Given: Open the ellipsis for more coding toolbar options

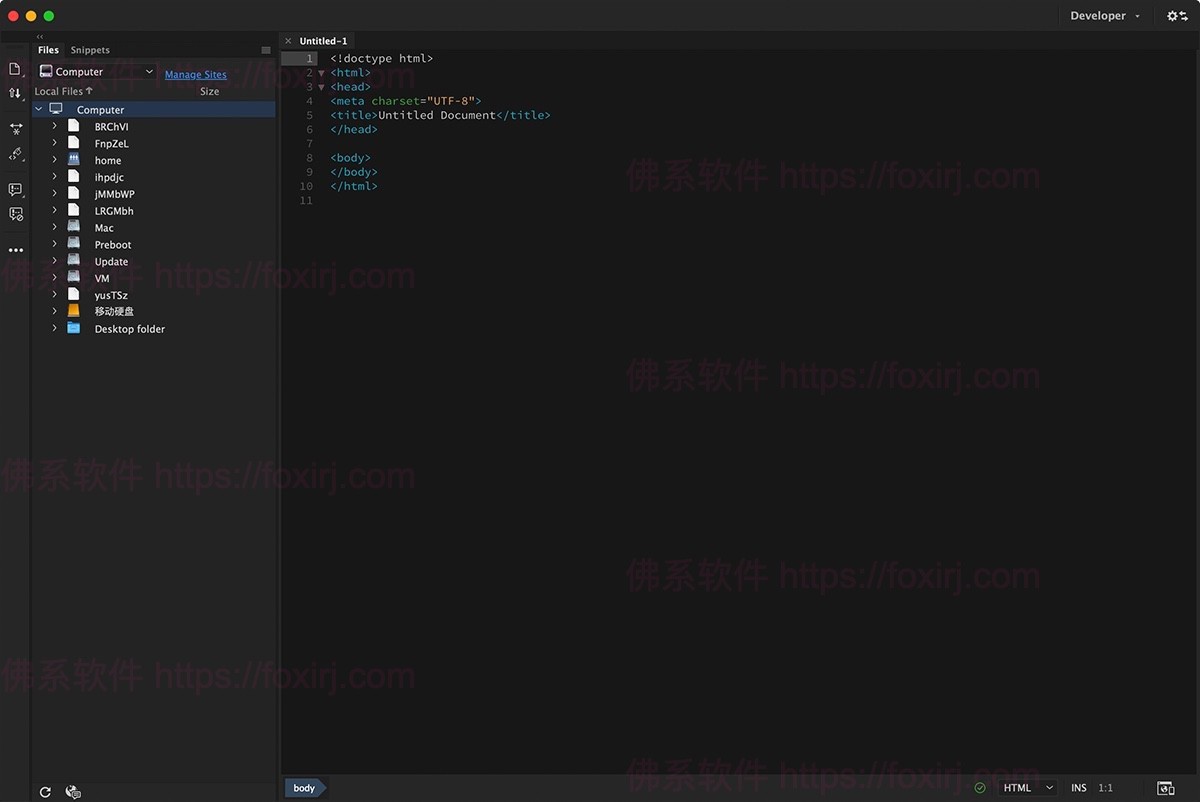Looking at the screenshot, I should [x=15, y=249].
